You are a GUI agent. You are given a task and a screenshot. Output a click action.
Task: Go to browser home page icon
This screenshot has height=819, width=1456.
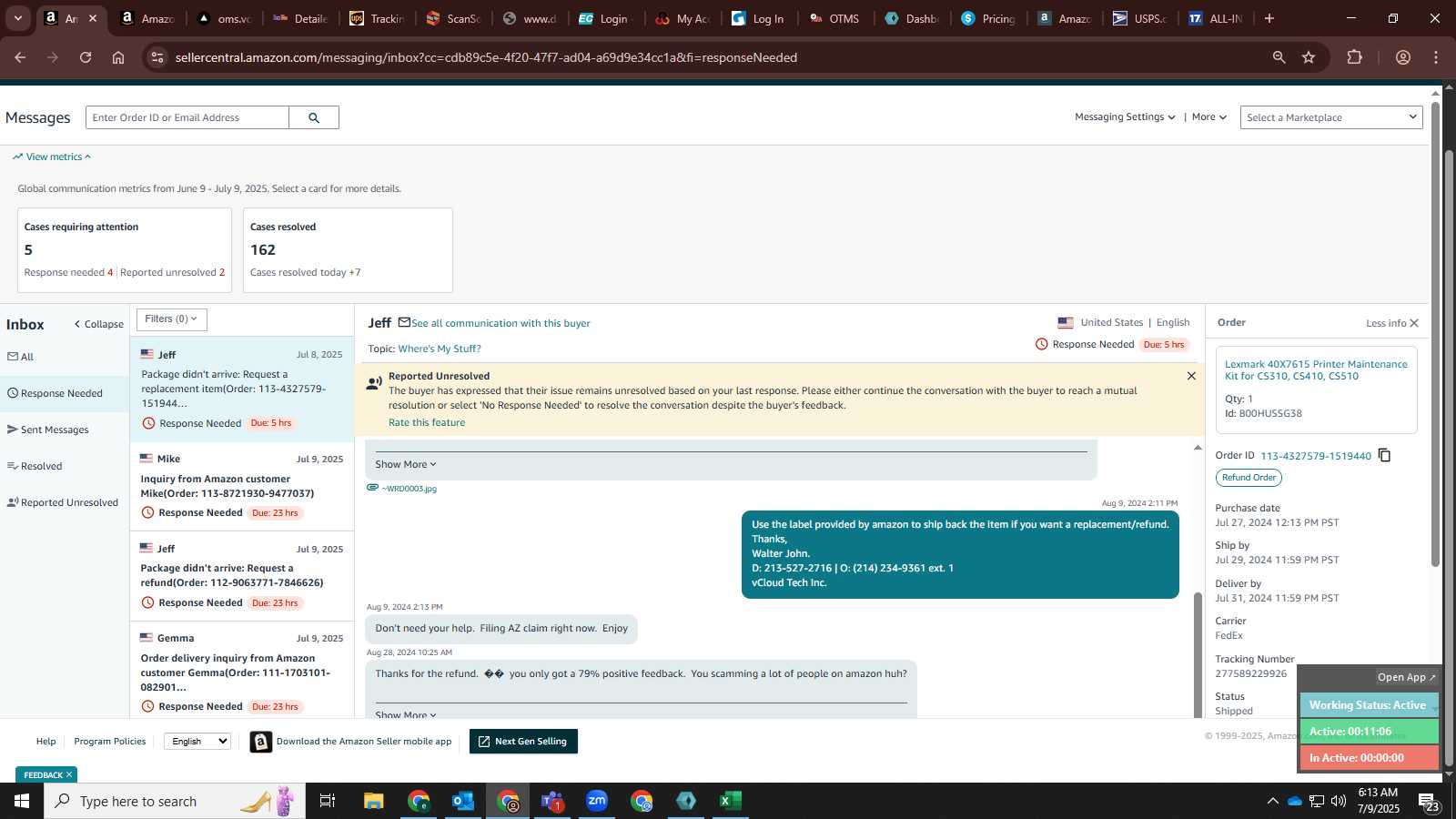[118, 57]
